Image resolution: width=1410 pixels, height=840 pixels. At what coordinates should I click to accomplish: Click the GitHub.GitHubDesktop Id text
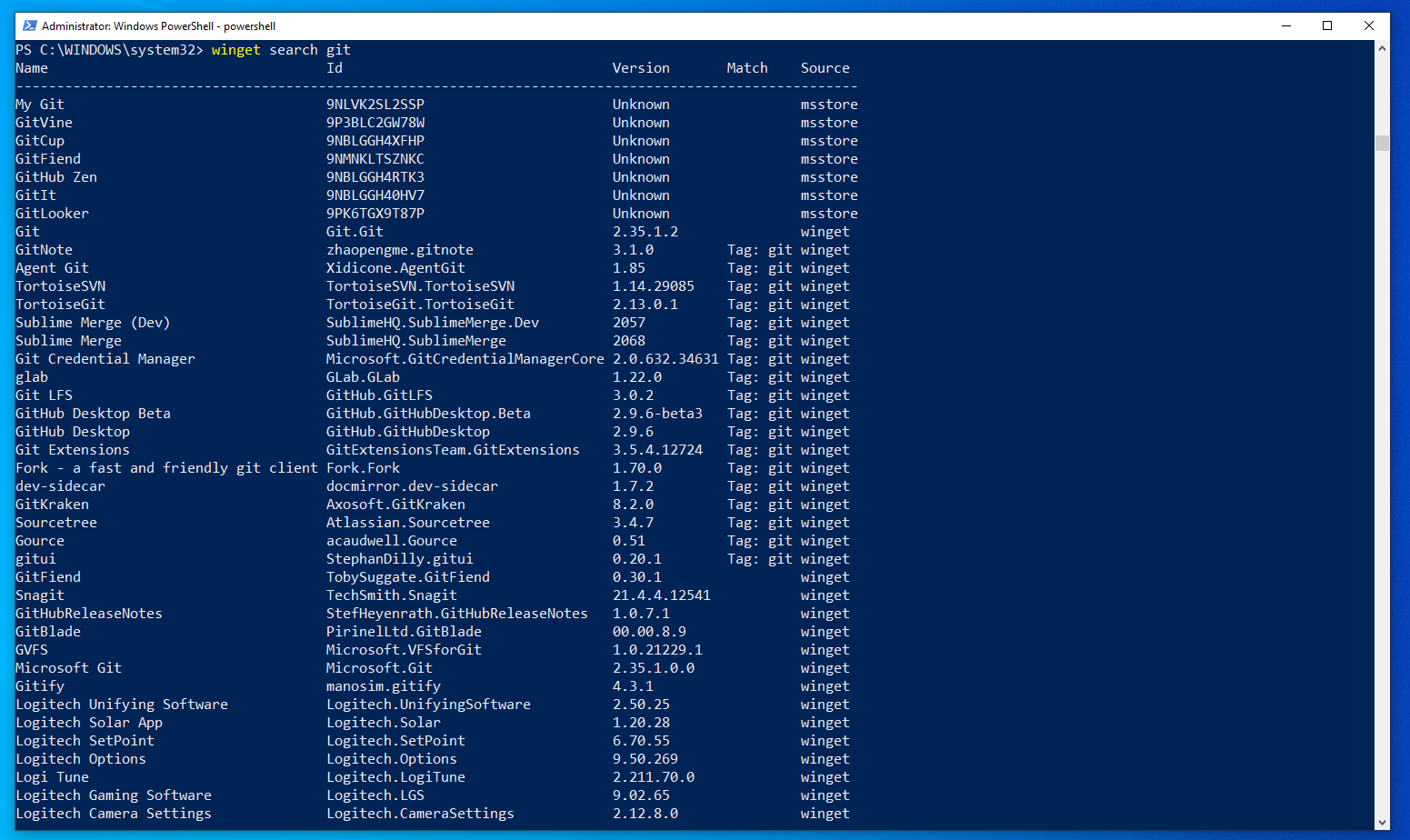point(408,432)
